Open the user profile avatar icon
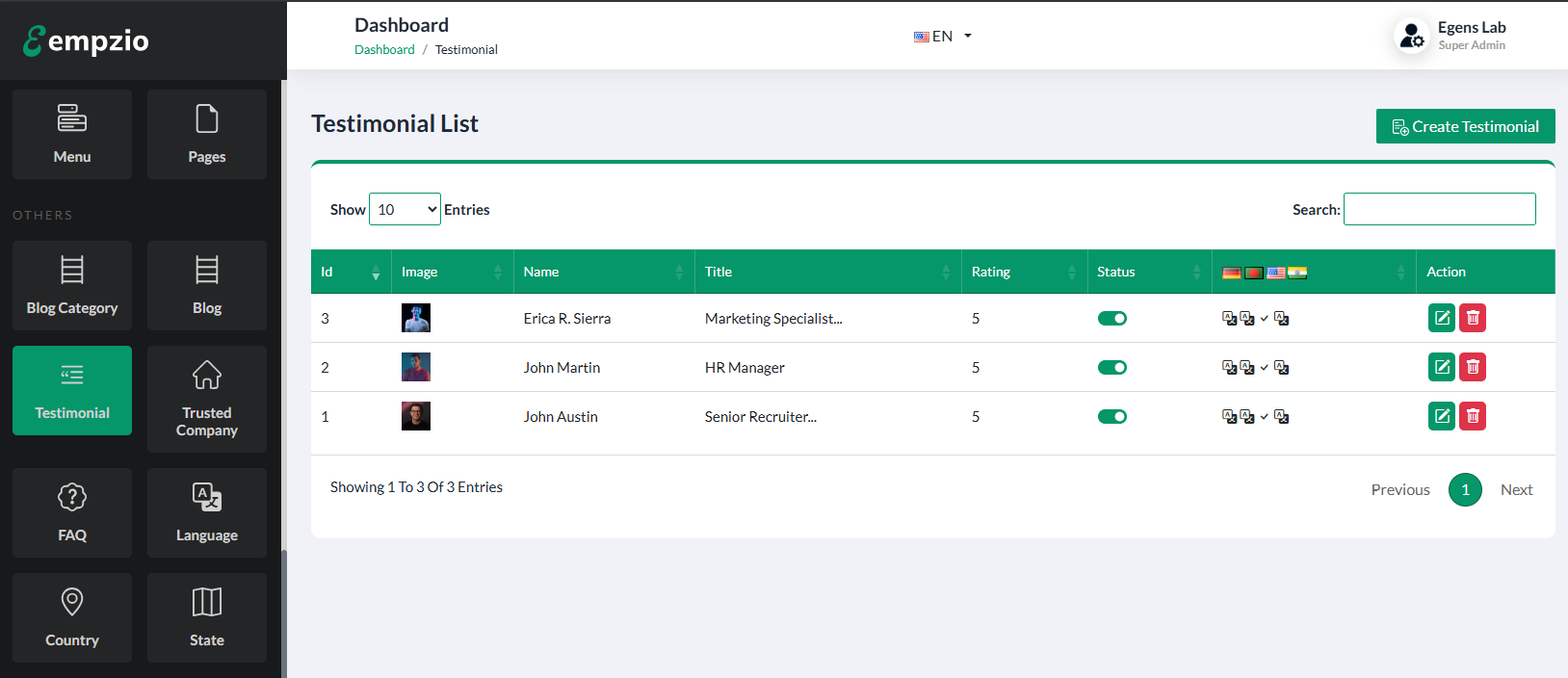Image resolution: width=1568 pixels, height=678 pixels. point(1411,37)
